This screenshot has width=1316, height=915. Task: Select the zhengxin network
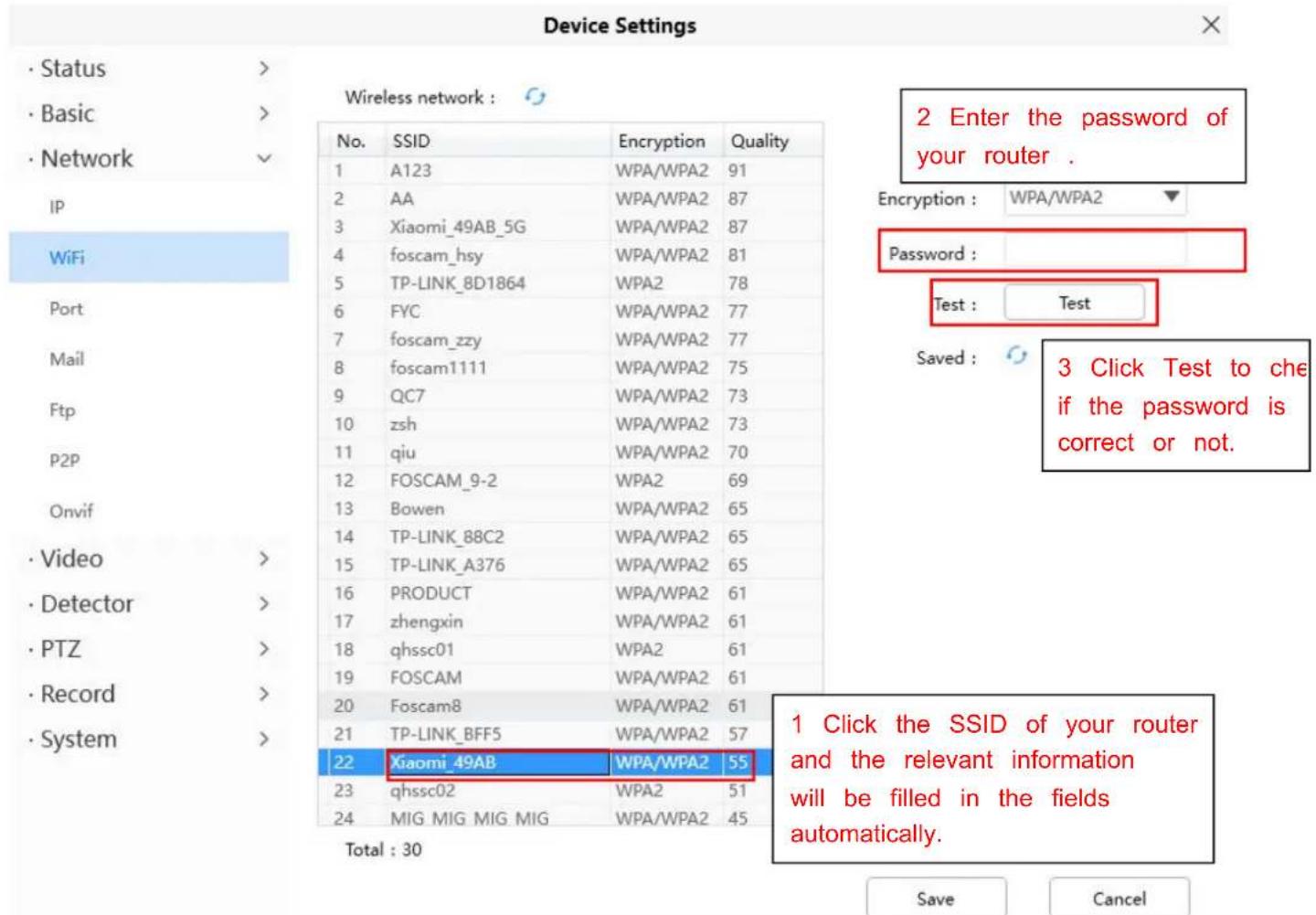tap(571, 622)
